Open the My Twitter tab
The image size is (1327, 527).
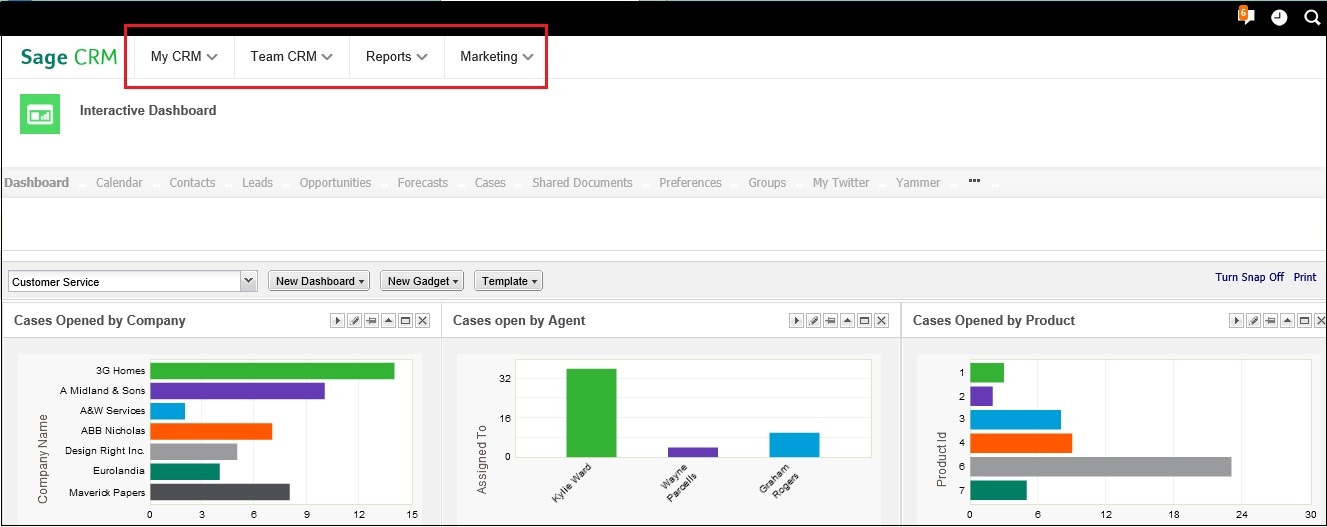pos(841,183)
